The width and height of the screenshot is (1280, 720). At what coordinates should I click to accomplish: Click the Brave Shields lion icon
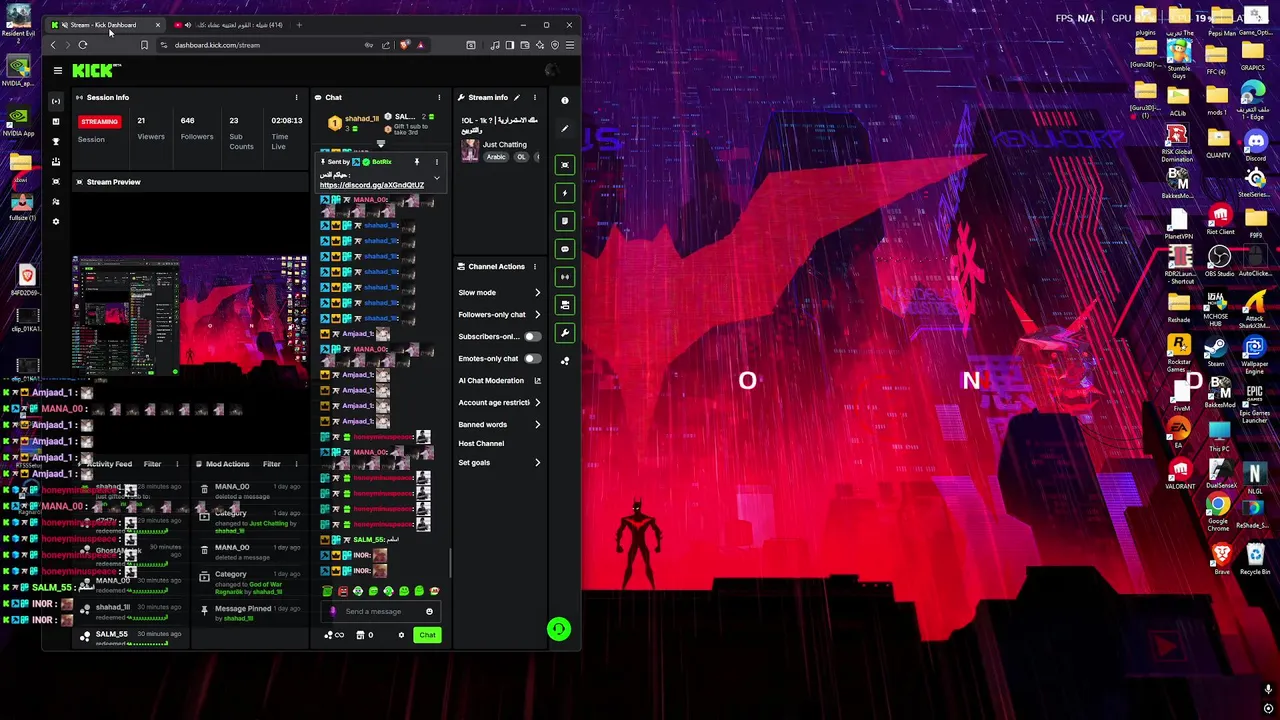tap(404, 45)
